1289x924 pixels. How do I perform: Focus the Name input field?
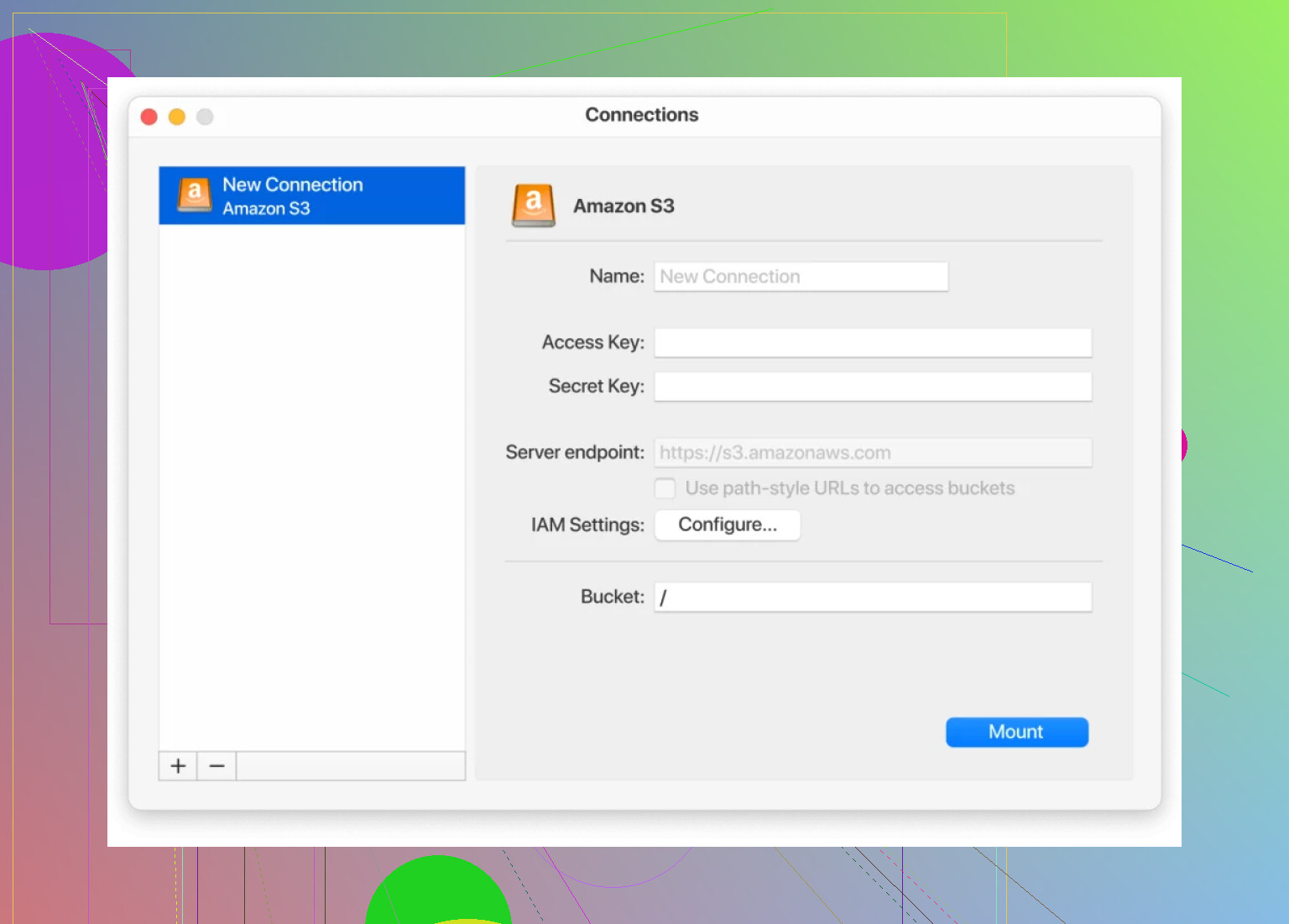click(x=801, y=277)
